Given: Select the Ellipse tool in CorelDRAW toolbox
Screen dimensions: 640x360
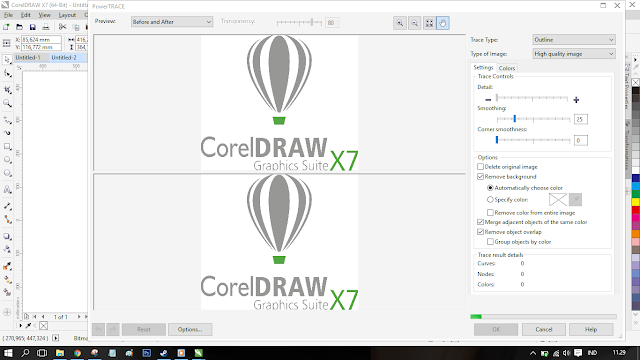Looking at the screenshot, I should click(7, 160).
